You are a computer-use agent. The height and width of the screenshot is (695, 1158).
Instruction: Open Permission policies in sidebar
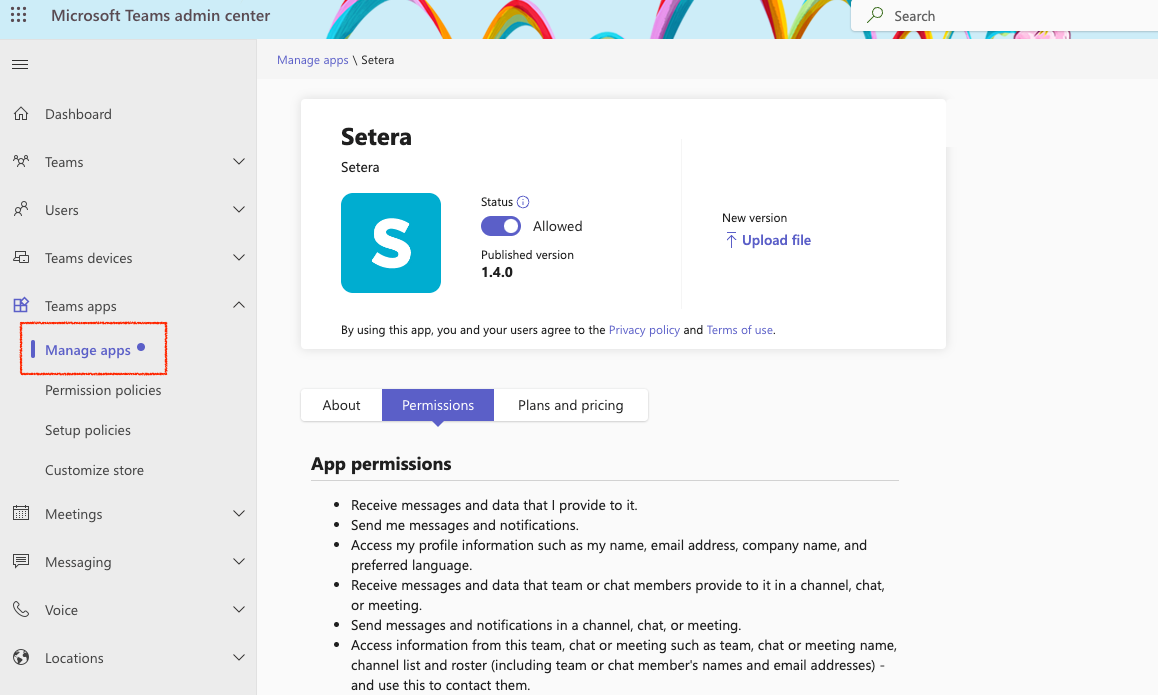(x=103, y=390)
